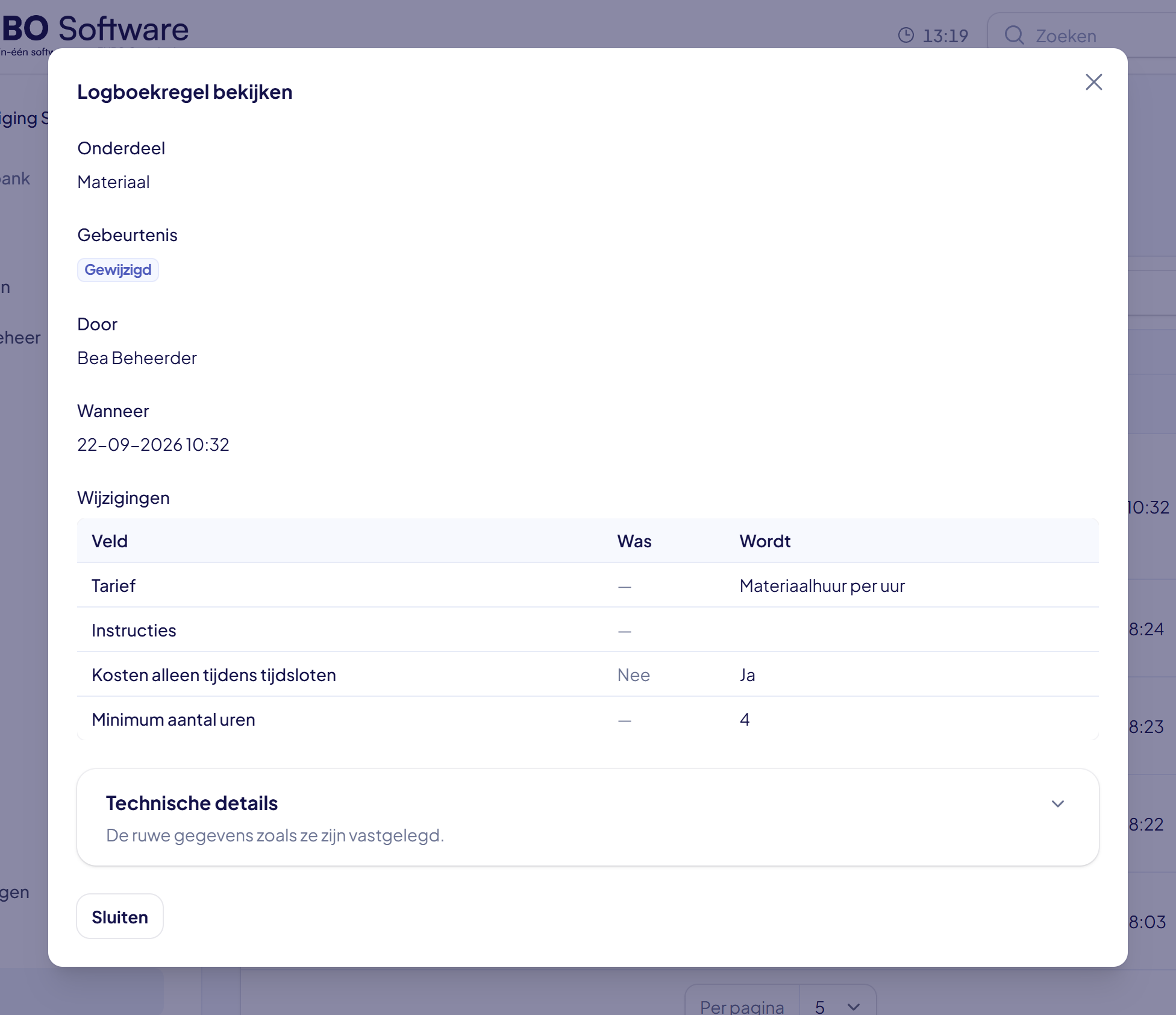1176x1015 pixels.
Task: Click the Technische details heading
Action: 192,803
